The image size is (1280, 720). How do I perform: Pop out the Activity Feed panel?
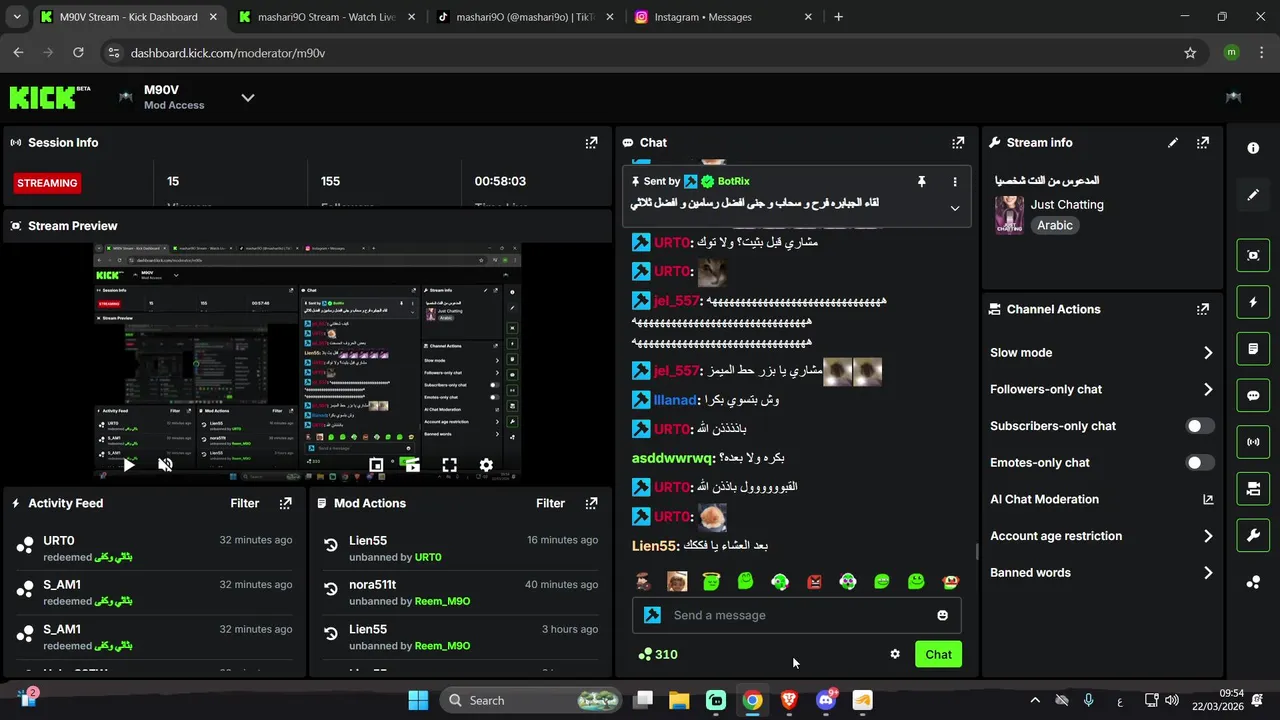tap(285, 504)
